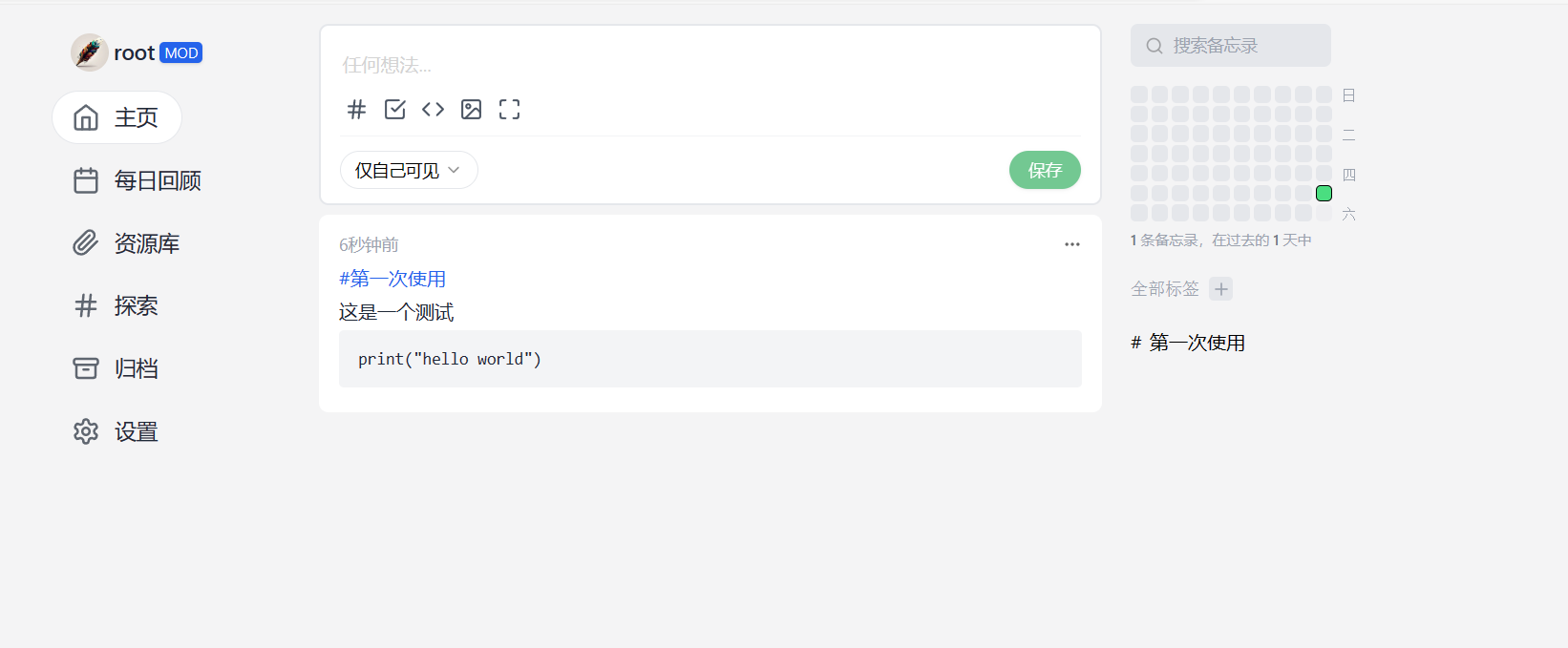This screenshot has height=648, width=1568.
Task: Open the 资源库 resources page
Action: (127, 243)
